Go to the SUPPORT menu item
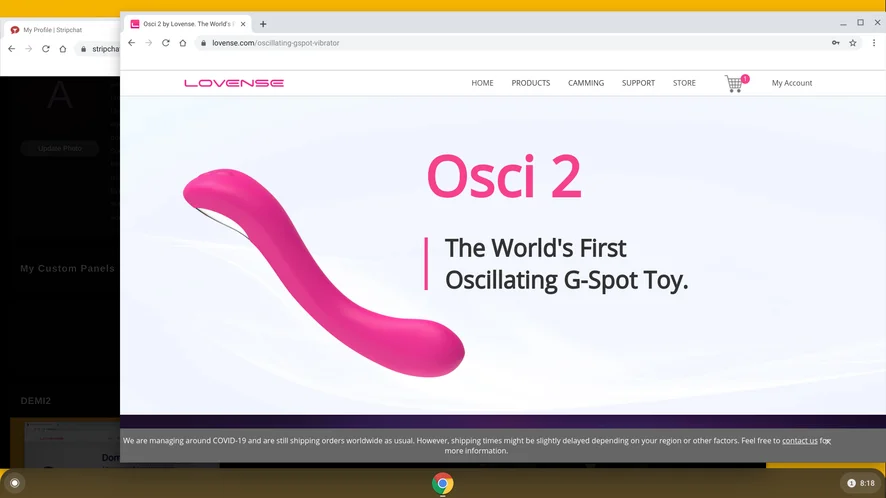This screenshot has width=886, height=498. pyautogui.click(x=639, y=83)
